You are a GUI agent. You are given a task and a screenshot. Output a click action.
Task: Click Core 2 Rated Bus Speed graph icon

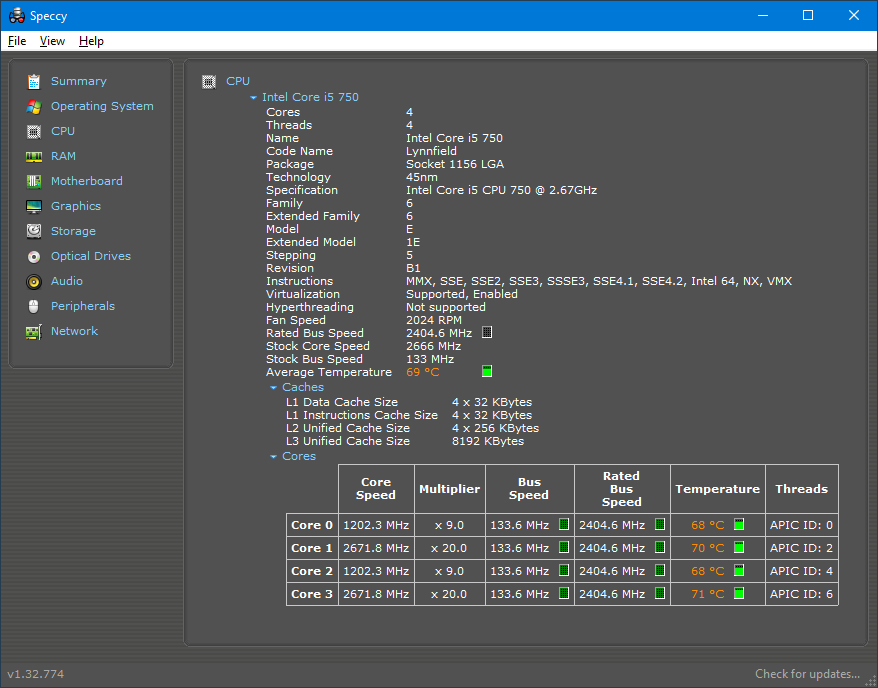[x=660, y=570]
